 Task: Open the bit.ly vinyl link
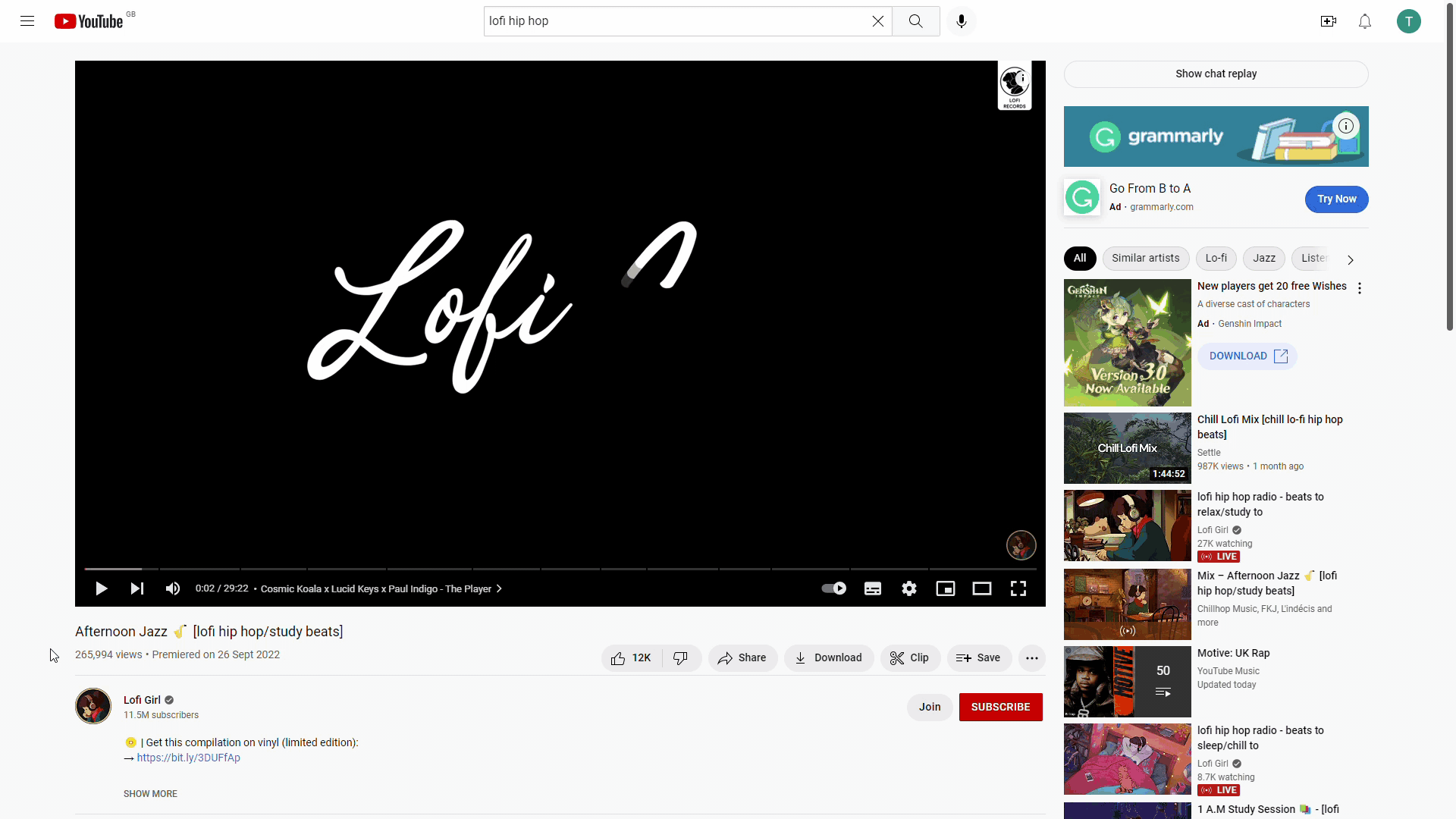[x=188, y=758]
